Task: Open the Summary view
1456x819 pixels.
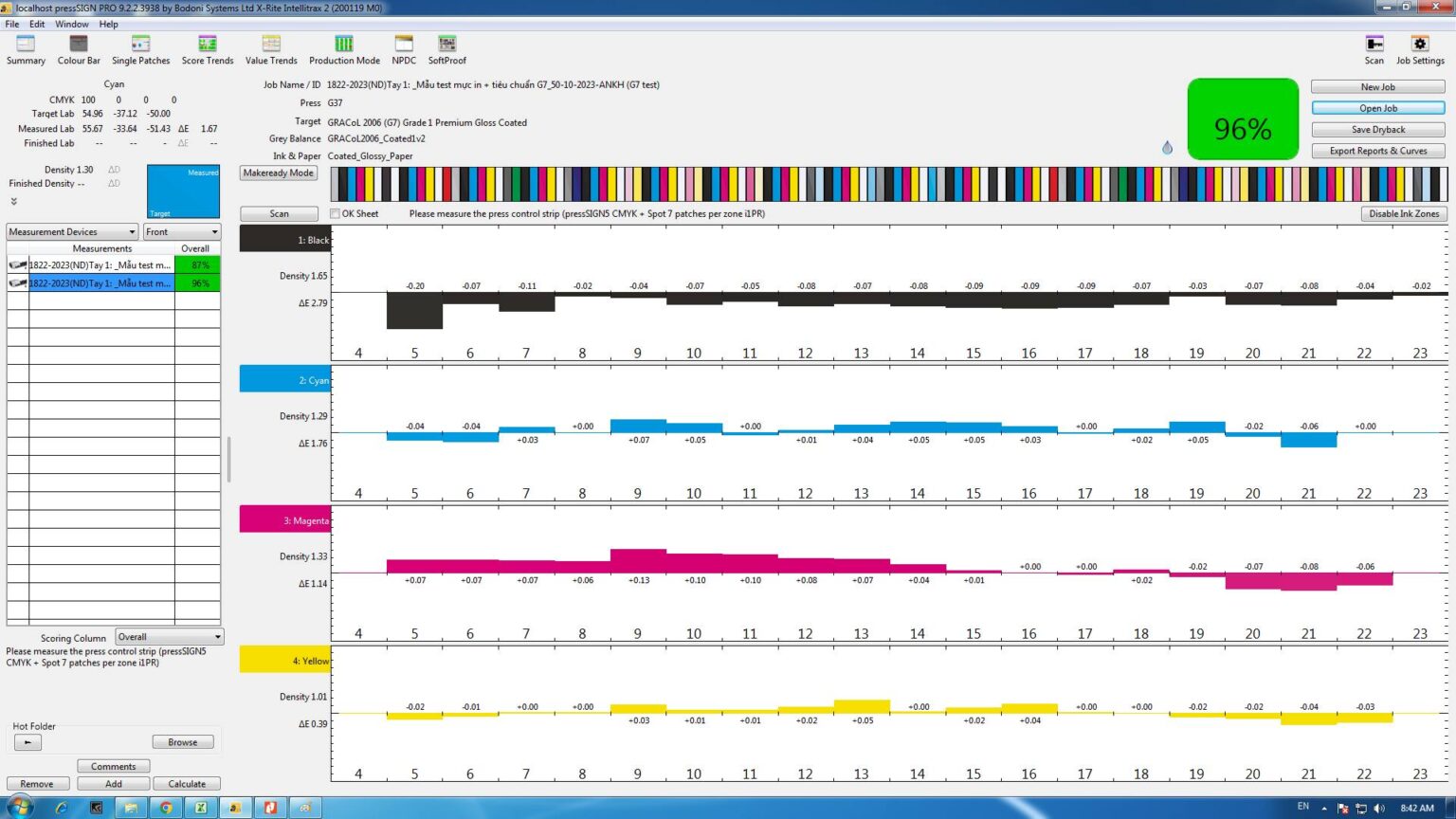Action: (26, 50)
